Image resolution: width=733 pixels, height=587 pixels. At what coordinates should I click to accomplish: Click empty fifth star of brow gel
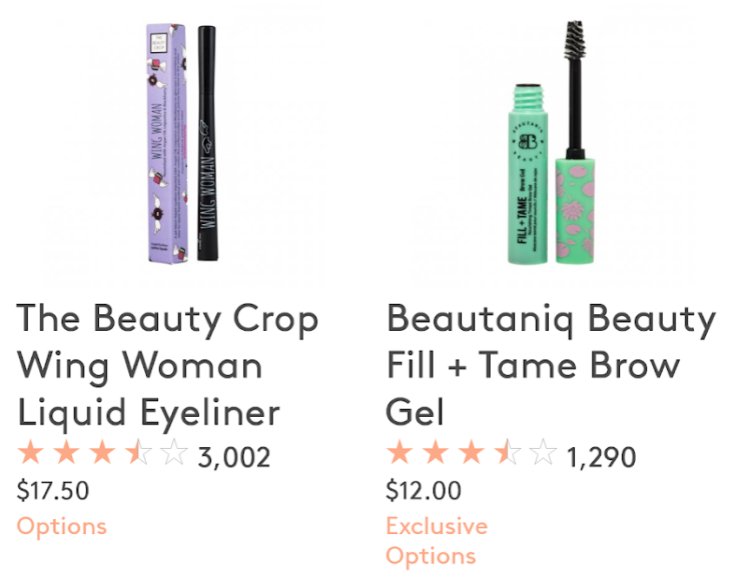pos(543,452)
